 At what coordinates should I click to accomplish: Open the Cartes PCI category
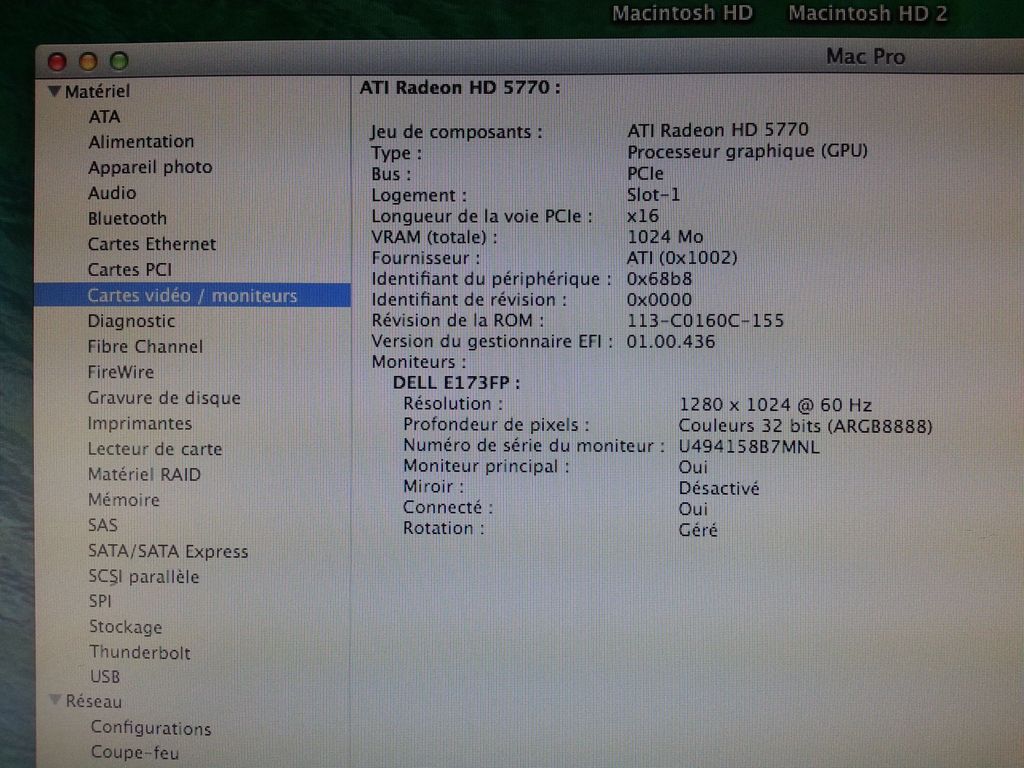(x=130, y=269)
